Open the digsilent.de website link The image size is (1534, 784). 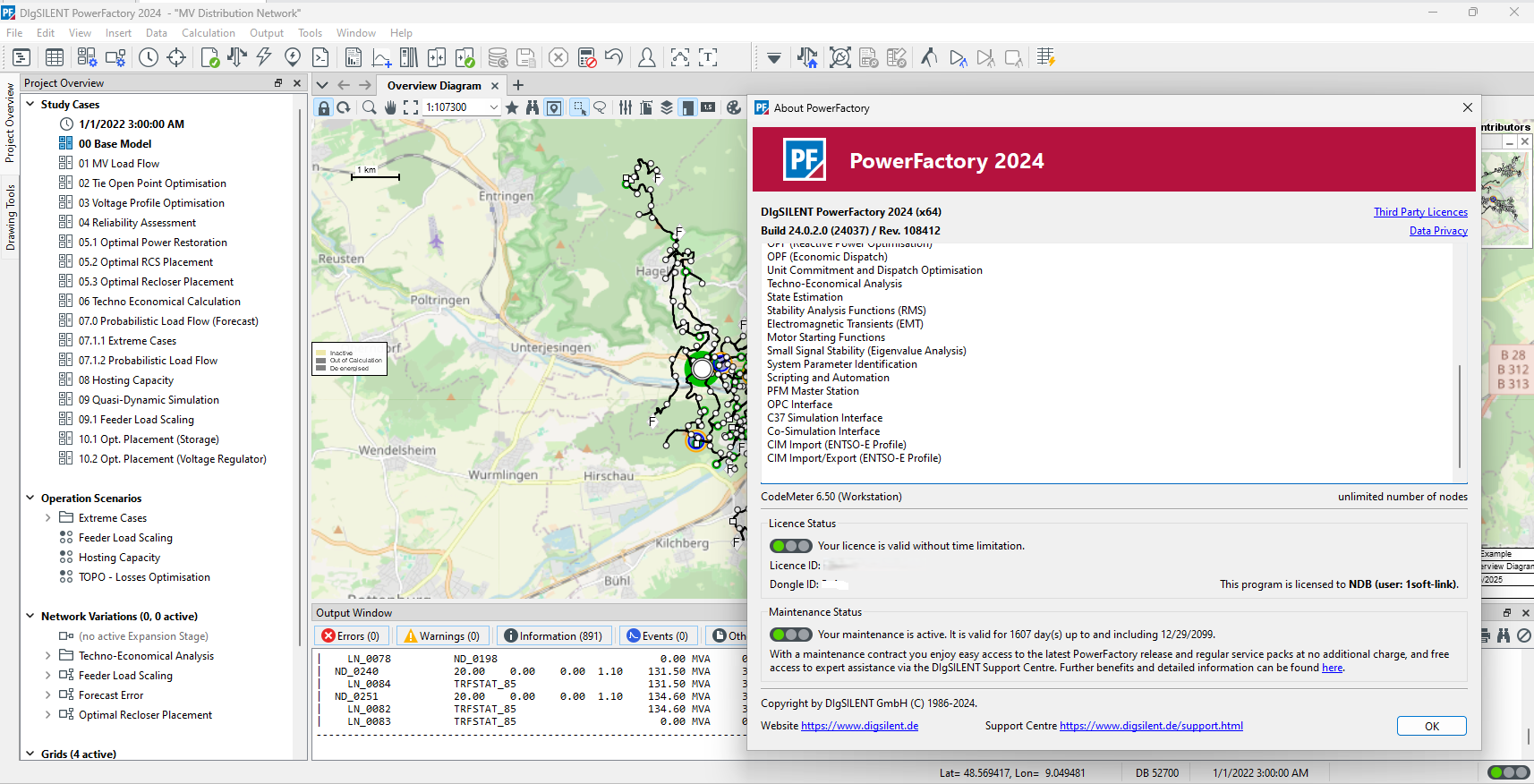(859, 726)
